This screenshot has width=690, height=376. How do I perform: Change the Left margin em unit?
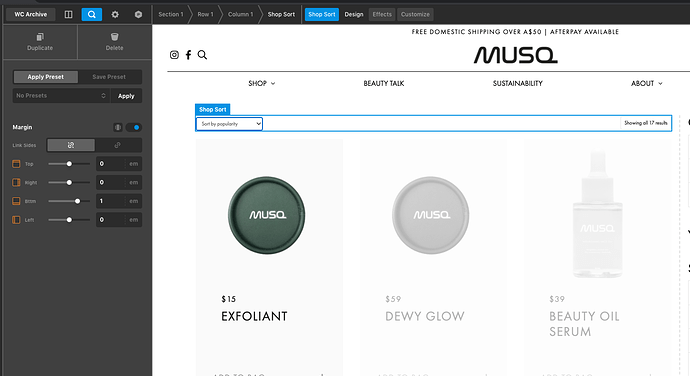tap(134, 219)
